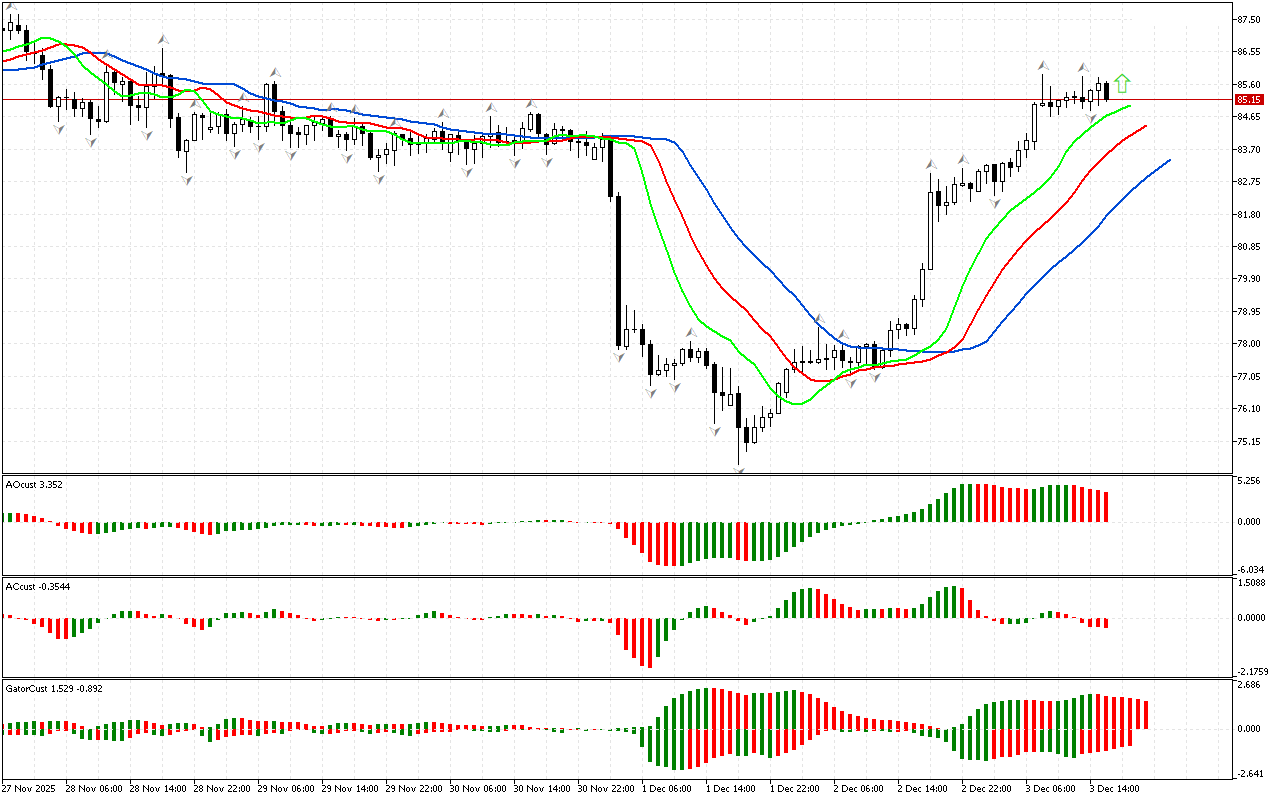Click the right end of the red Alligator line
The image size is (1280, 800).
click(1145, 126)
